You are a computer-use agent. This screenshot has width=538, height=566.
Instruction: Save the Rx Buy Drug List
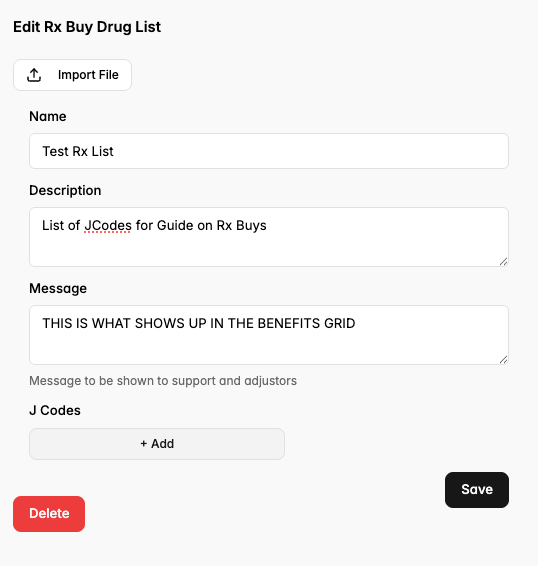pos(477,490)
